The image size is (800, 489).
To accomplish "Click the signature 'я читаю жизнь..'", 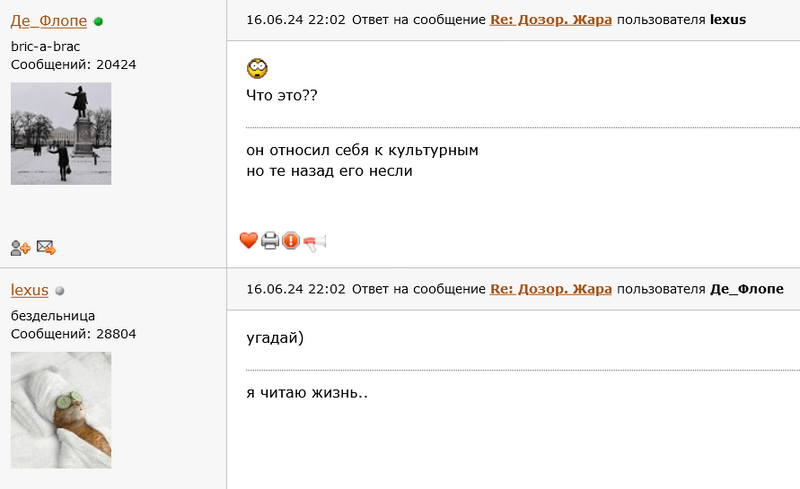I will 307,393.
